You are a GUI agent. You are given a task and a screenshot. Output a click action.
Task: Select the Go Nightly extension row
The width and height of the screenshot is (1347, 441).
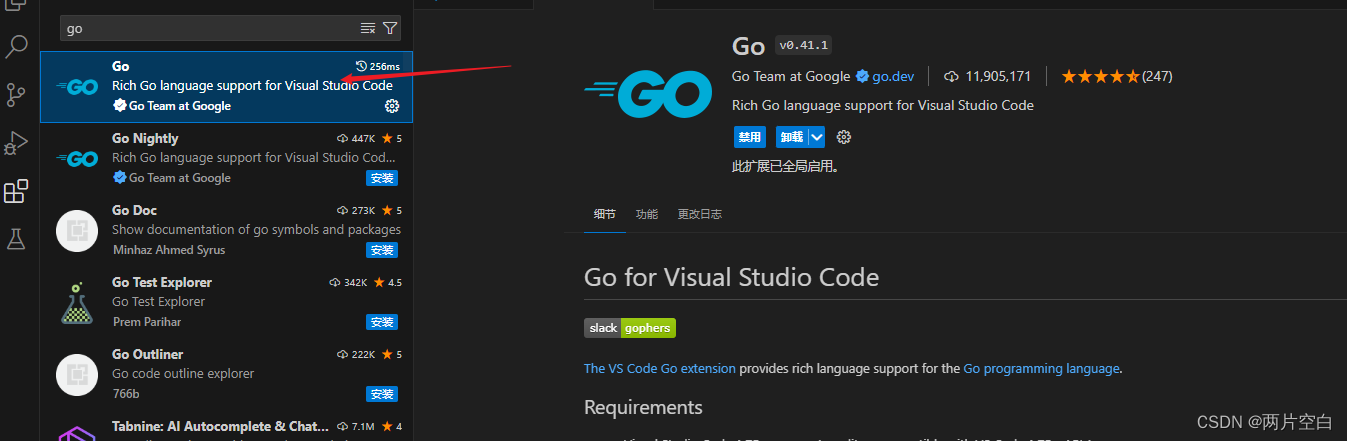(x=226, y=158)
